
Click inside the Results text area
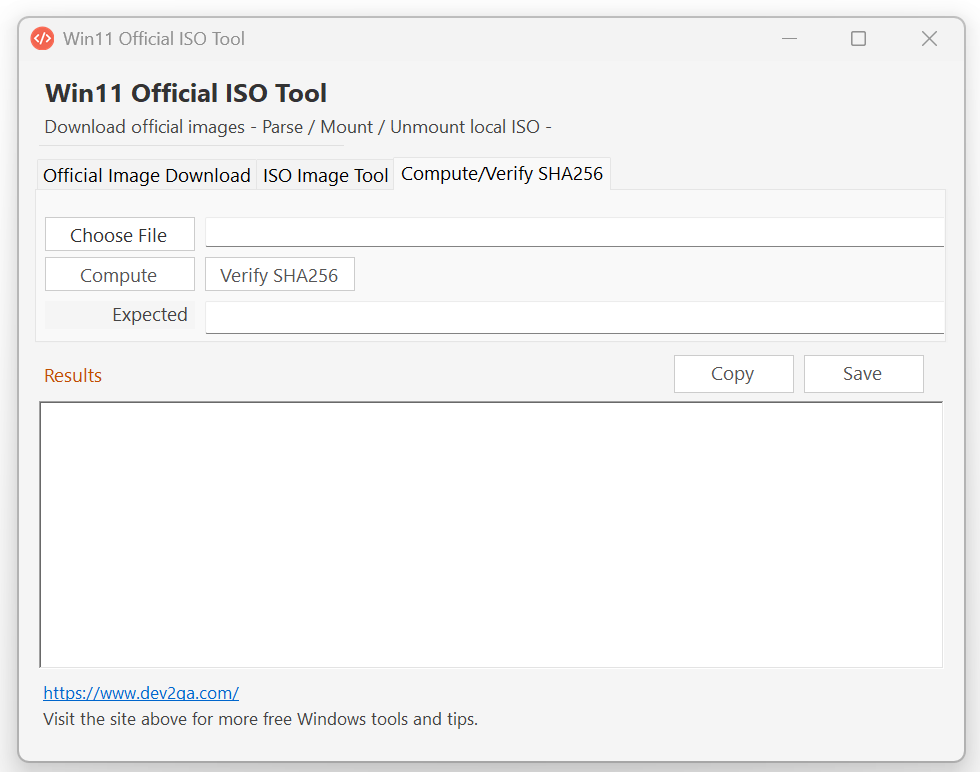491,534
